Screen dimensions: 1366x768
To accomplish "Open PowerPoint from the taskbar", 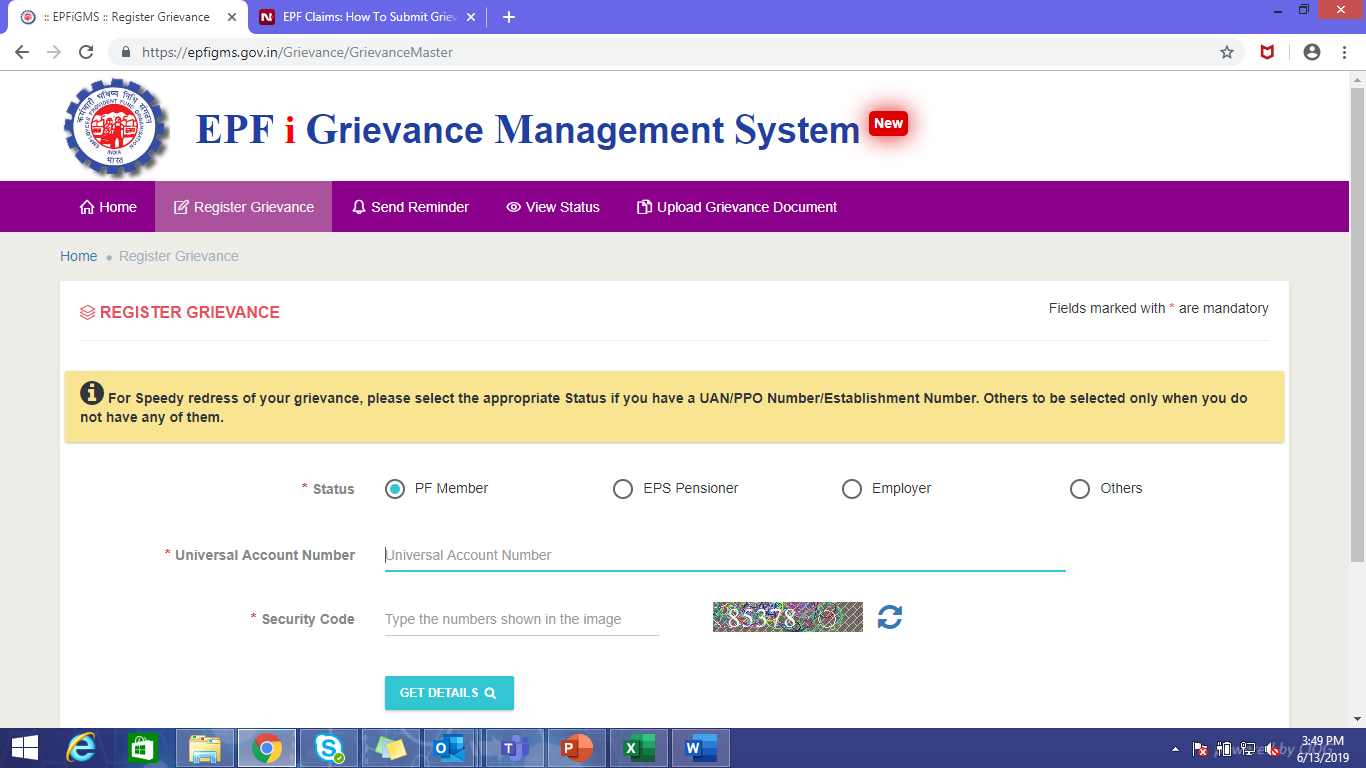I will click(577, 748).
